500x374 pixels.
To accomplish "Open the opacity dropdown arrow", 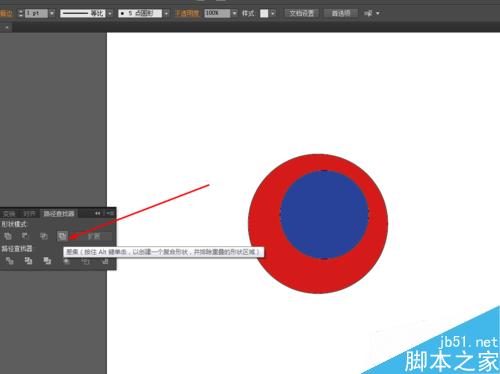I will point(235,13).
